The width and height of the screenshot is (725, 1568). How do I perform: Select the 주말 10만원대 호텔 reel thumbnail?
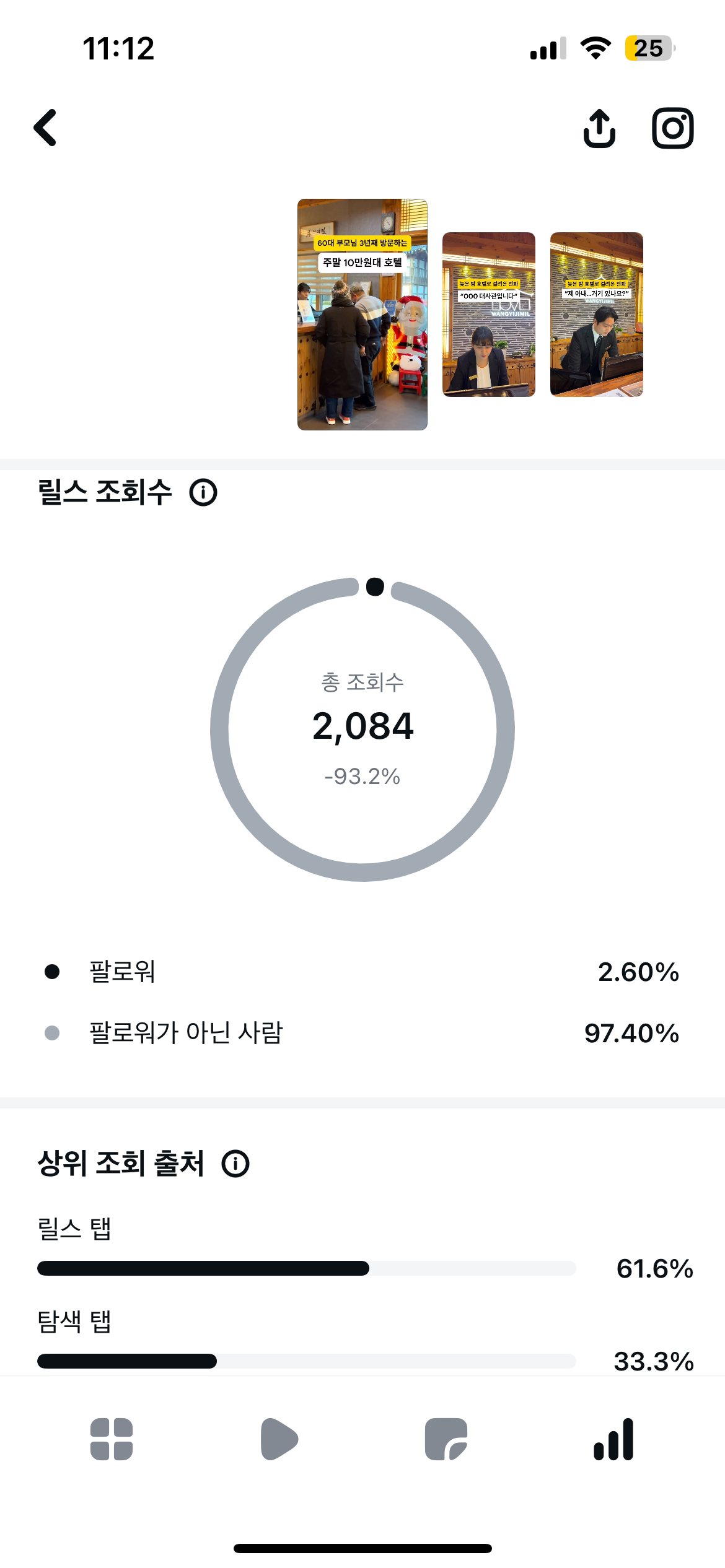pos(362,315)
